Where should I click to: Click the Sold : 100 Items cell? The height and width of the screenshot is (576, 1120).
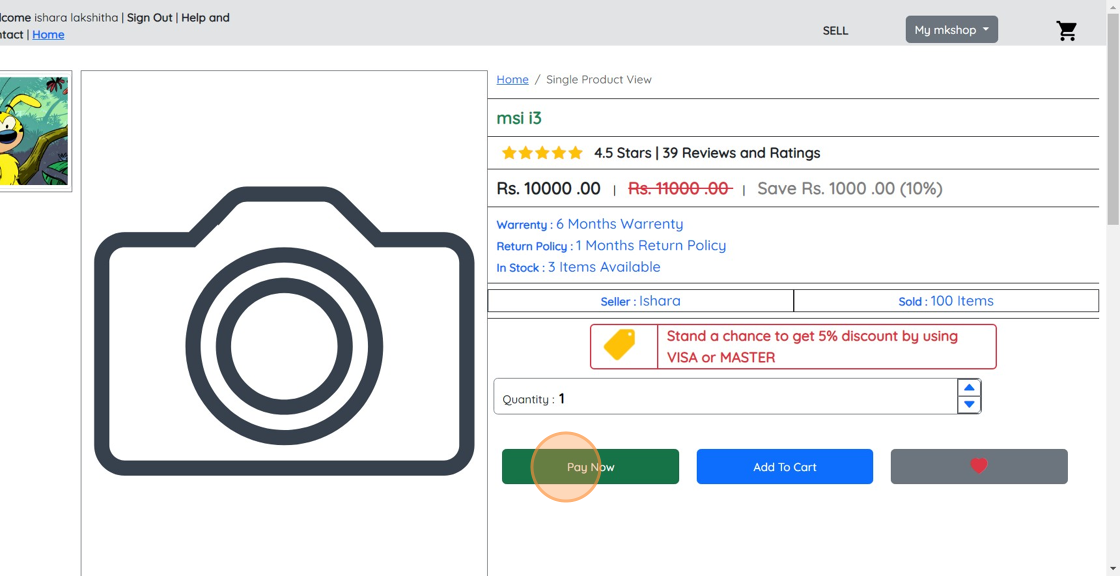946,301
